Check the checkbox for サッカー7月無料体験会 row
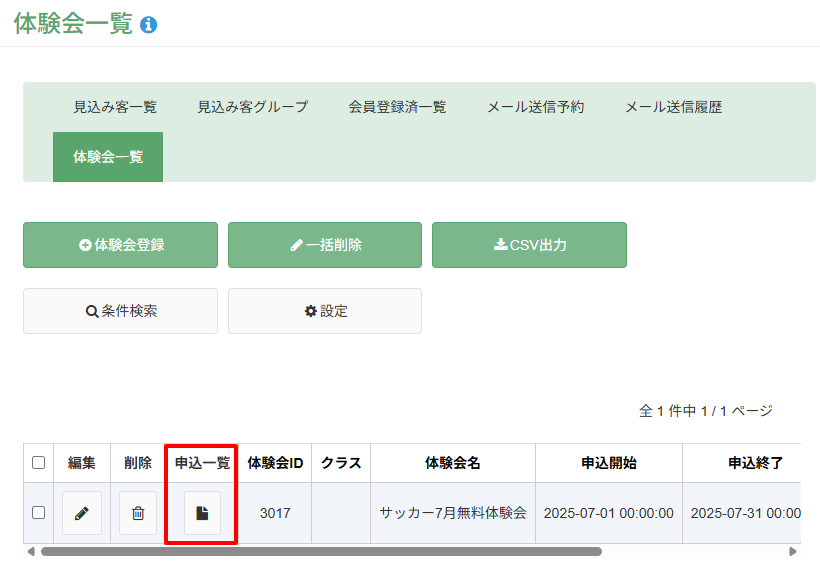Viewport: 820px width, 569px height. pos(38,513)
